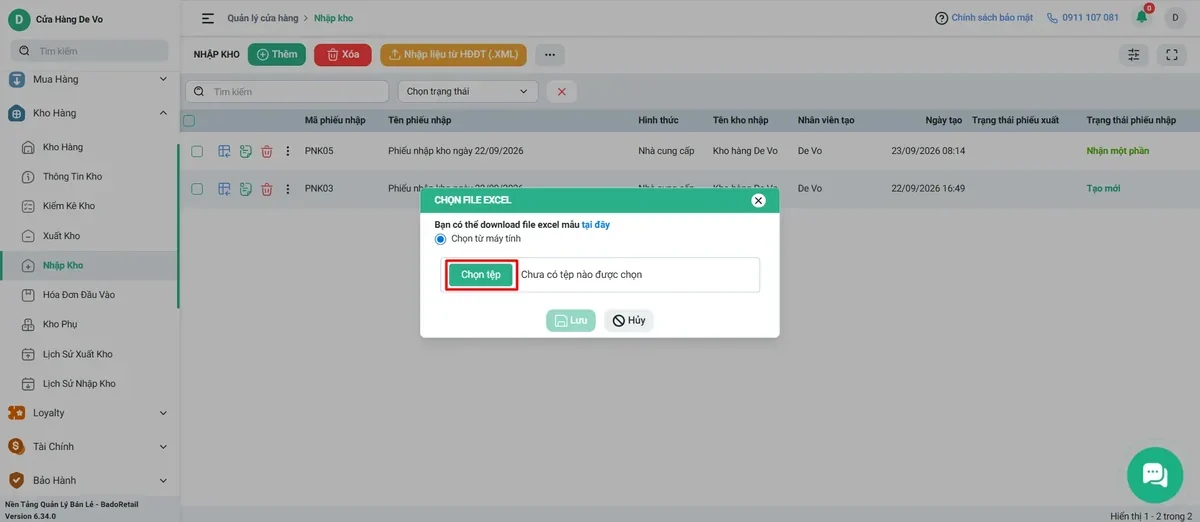Click the clear filter red X button
1200x522 pixels.
[561, 91]
